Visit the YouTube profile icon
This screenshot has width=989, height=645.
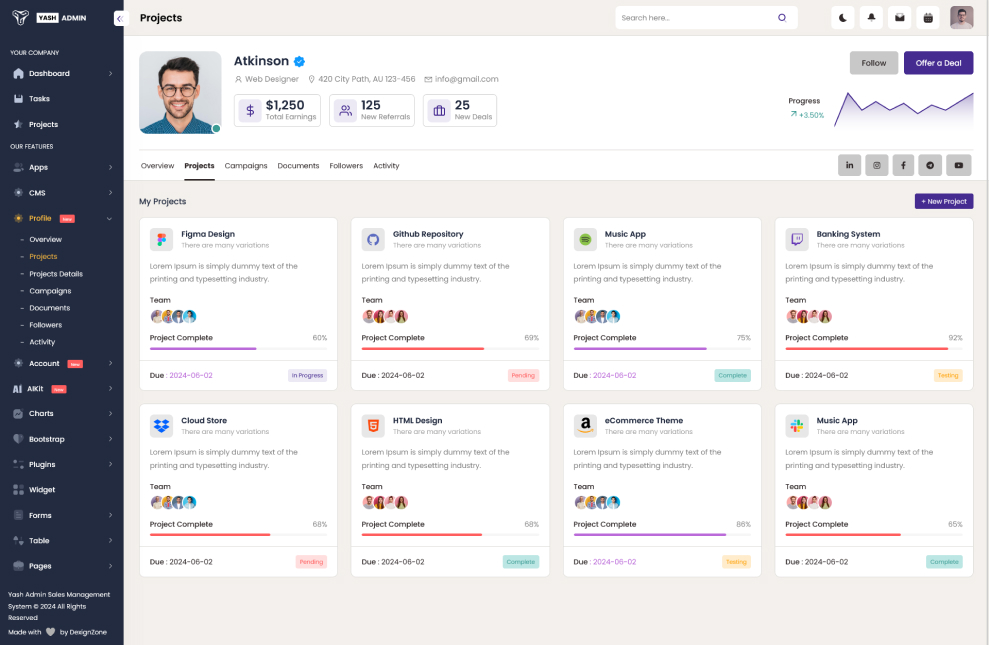click(959, 165)
